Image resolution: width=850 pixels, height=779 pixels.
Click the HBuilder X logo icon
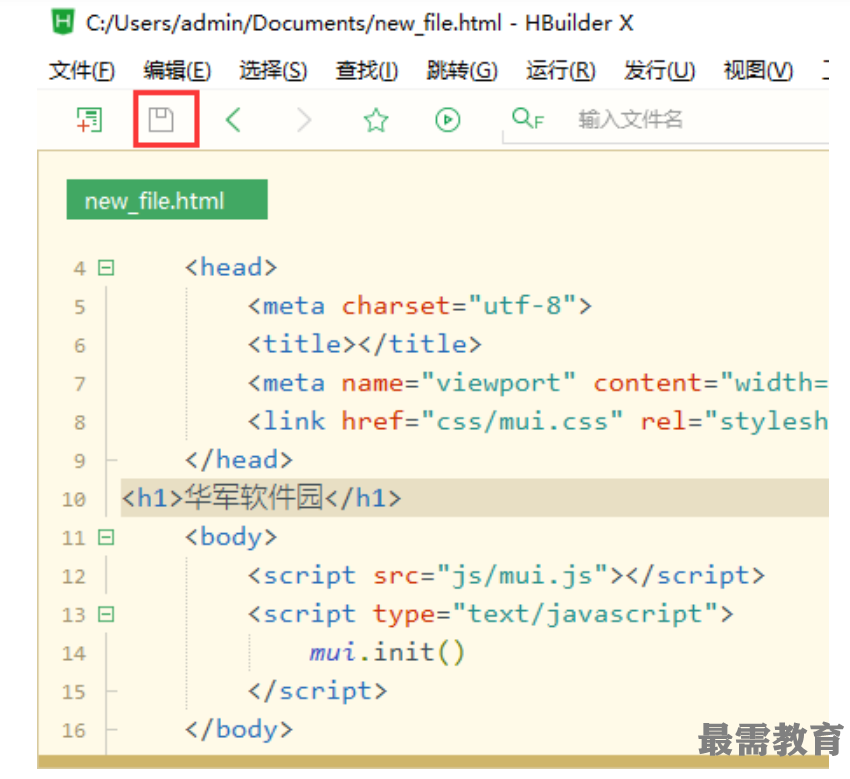63,22
